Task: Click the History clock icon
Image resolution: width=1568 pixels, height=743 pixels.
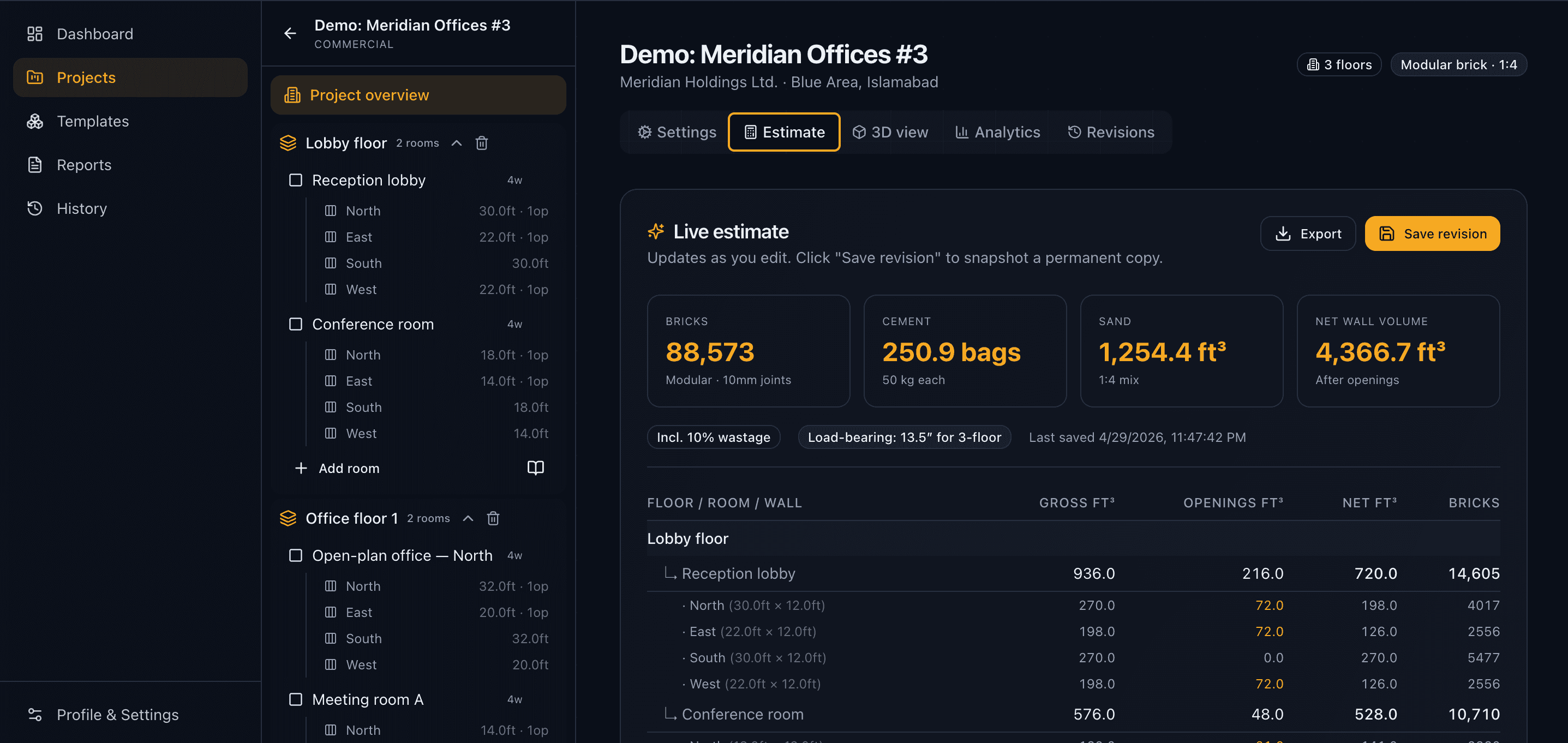Action: point(35,209)
